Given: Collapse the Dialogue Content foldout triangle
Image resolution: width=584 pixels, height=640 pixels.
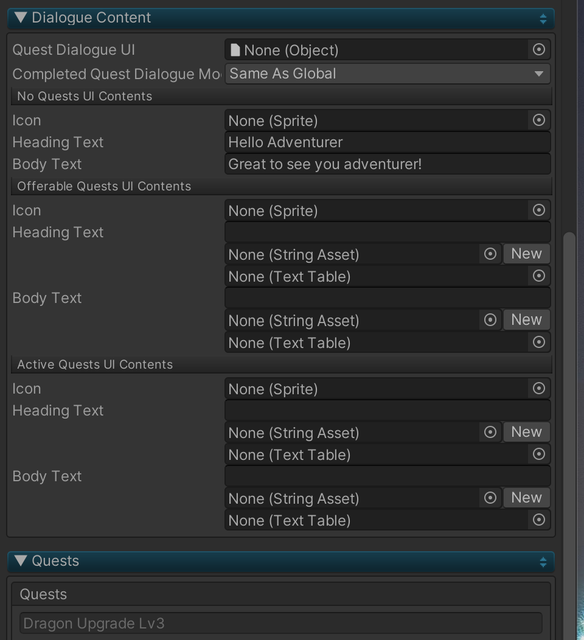Looking at the screenshot, I should (x=20, y=18).
